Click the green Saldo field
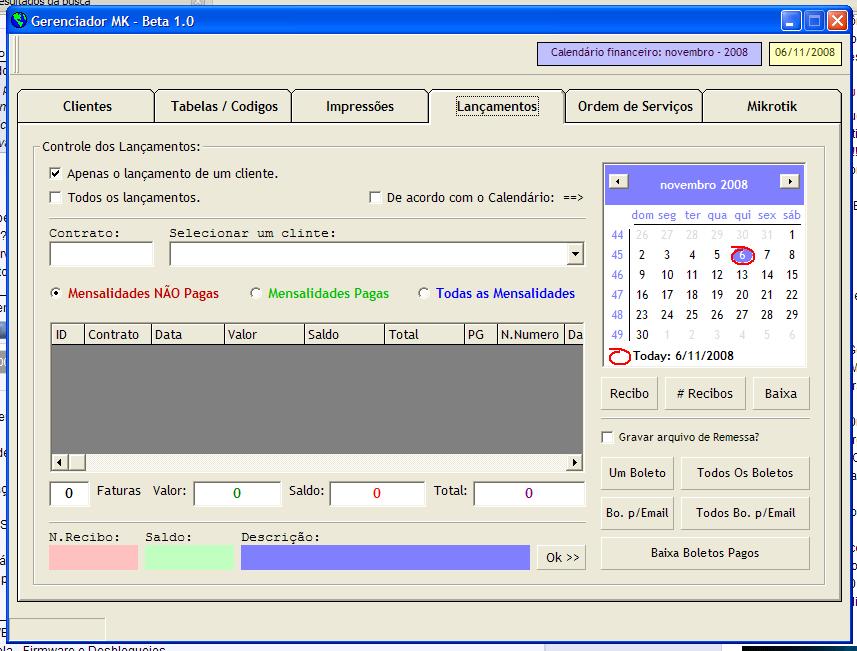The width and height of the screenshot is (857, 651). point(189,558)
